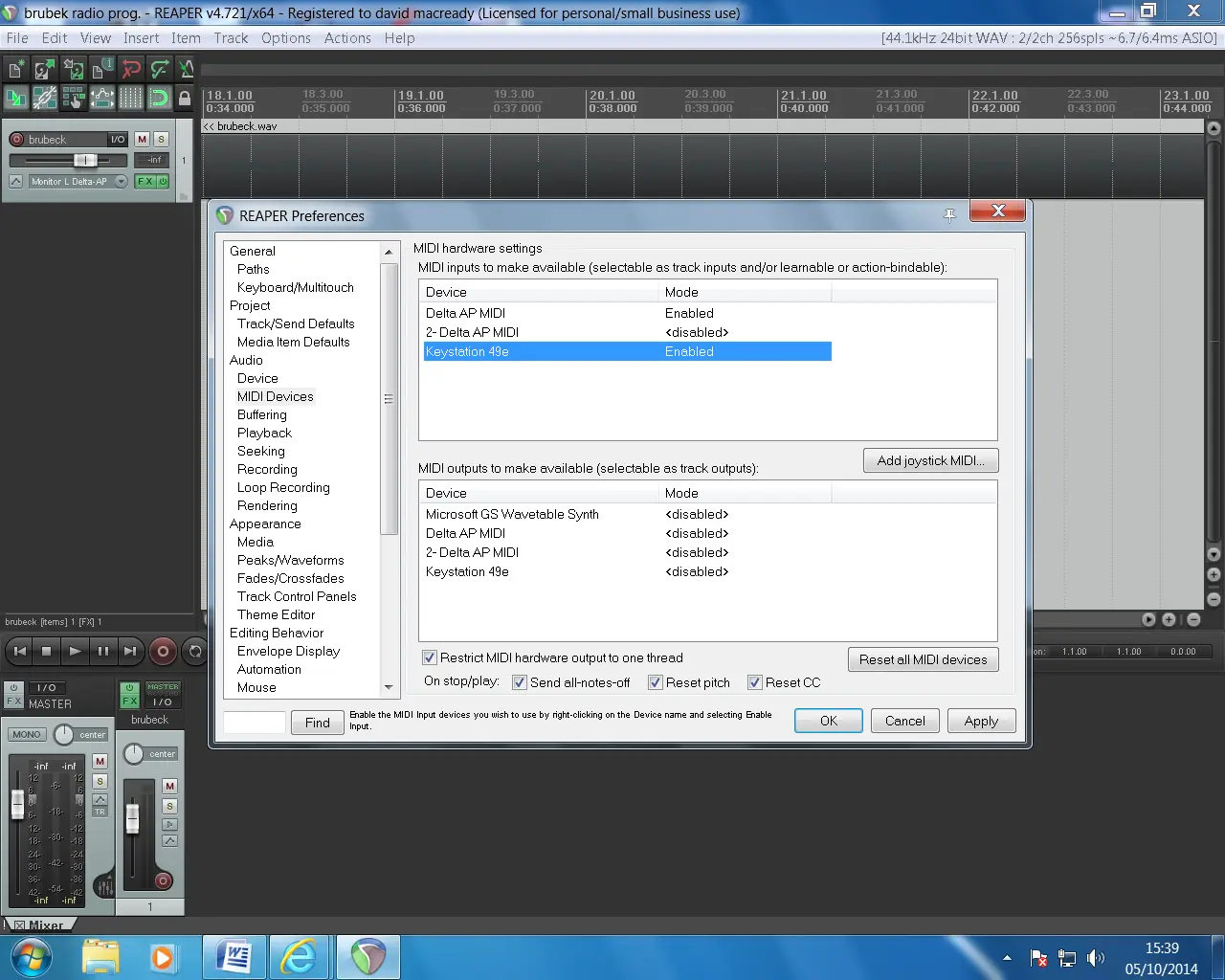Click Reset all MIDI devices button

pyautogui.click(x=924, y=659)
